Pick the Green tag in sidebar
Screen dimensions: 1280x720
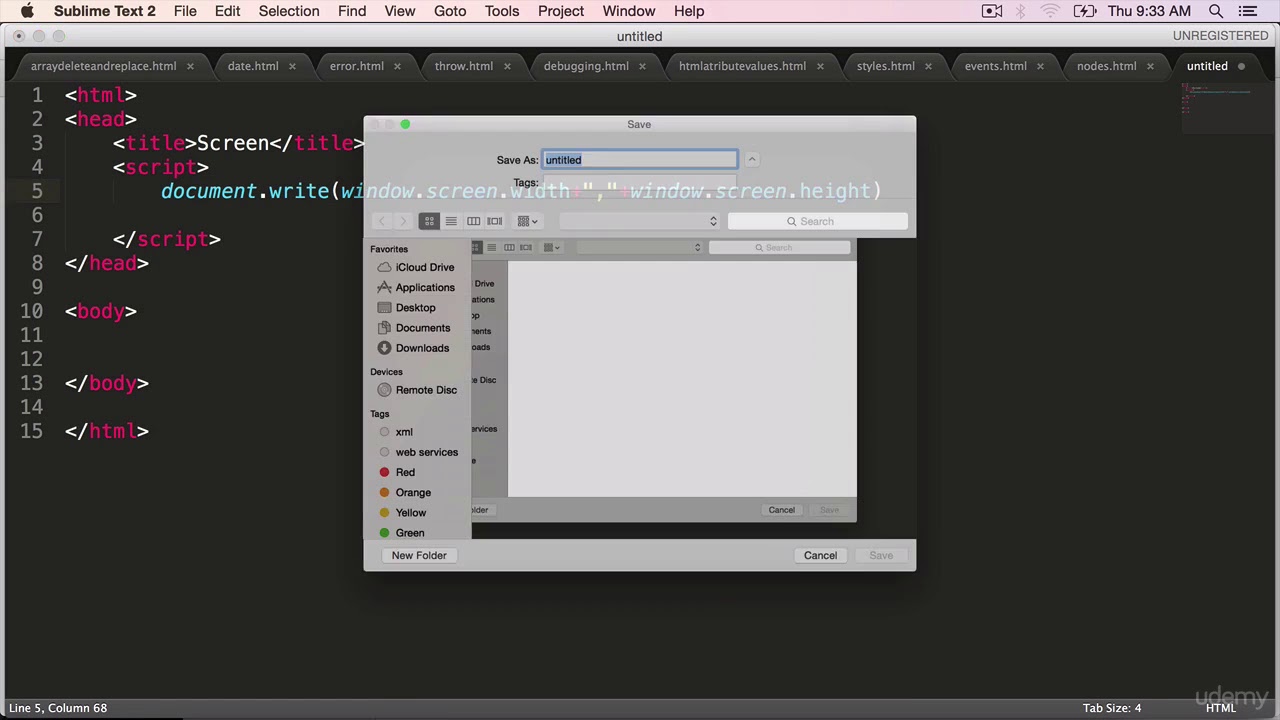tap(402, 532)
